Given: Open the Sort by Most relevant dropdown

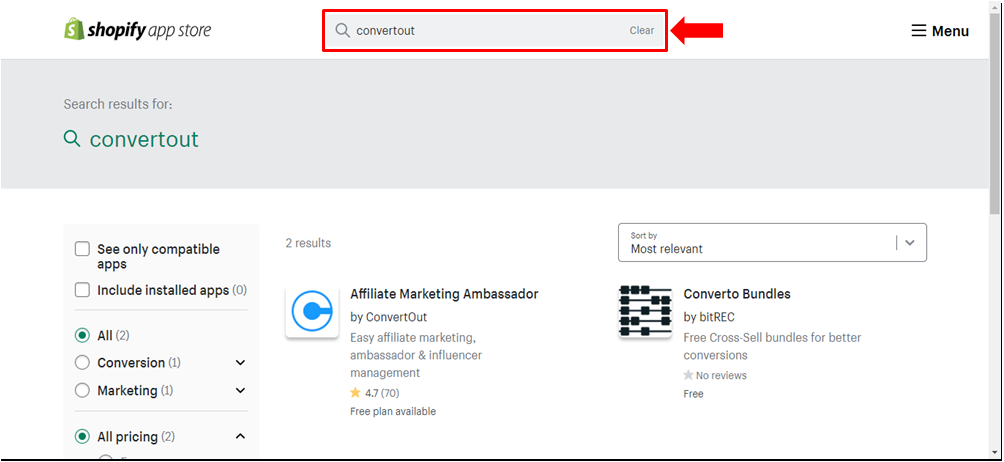Looking at the screenshot, I should pyautogui.click(x=772, y=243).
